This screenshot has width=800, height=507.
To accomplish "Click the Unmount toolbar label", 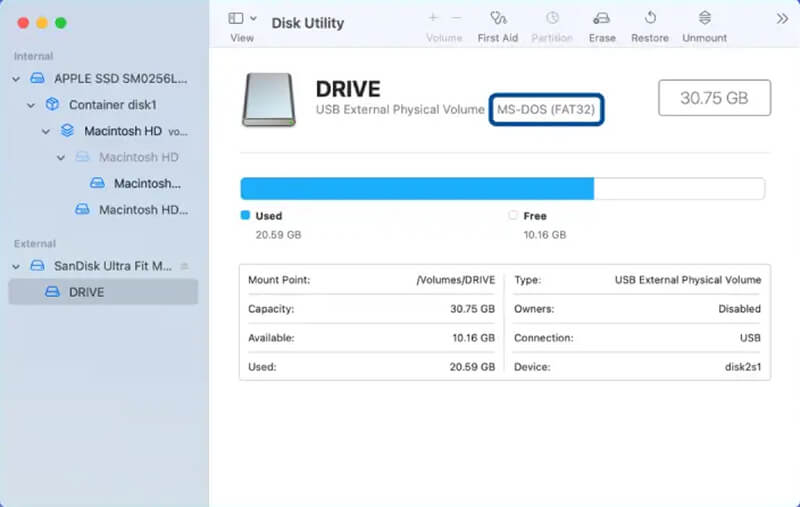I will (x=705, y=38).
